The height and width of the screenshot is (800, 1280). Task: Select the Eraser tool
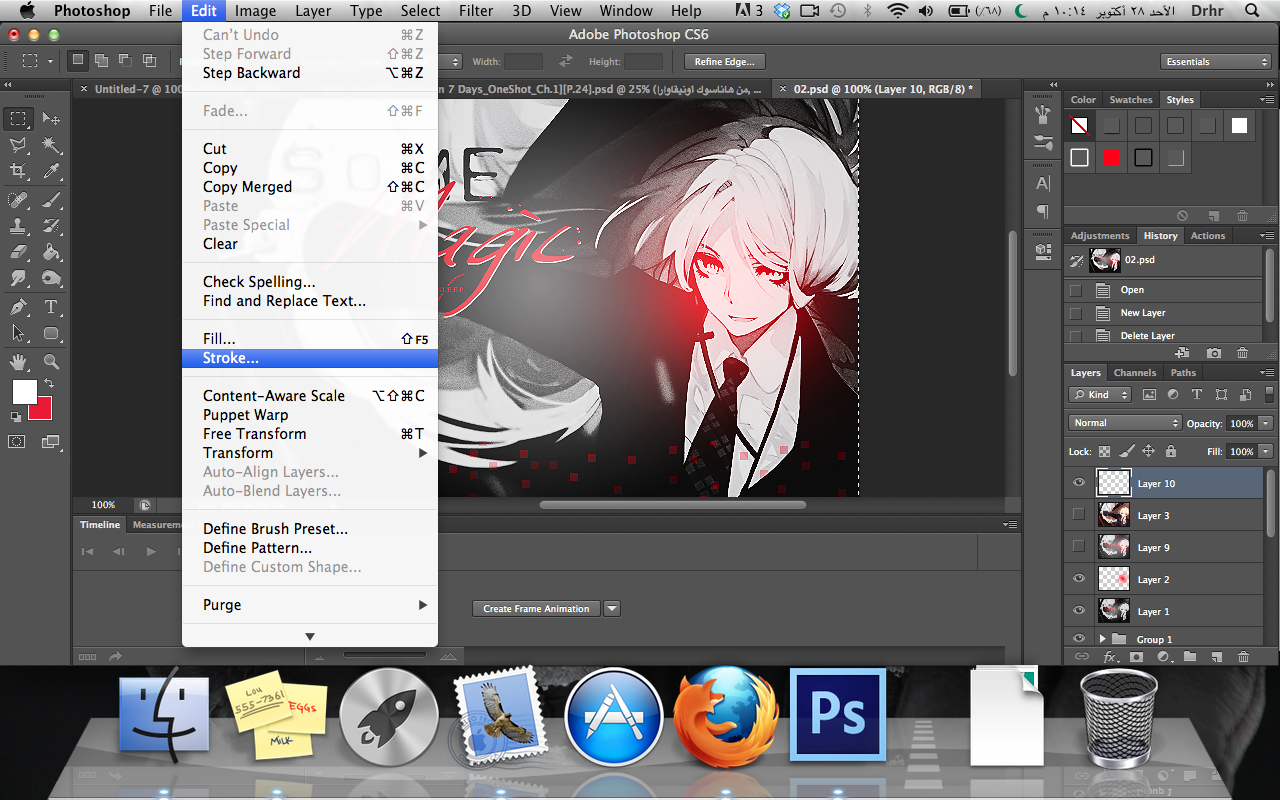pyautogui.click(x=19, y=253)
